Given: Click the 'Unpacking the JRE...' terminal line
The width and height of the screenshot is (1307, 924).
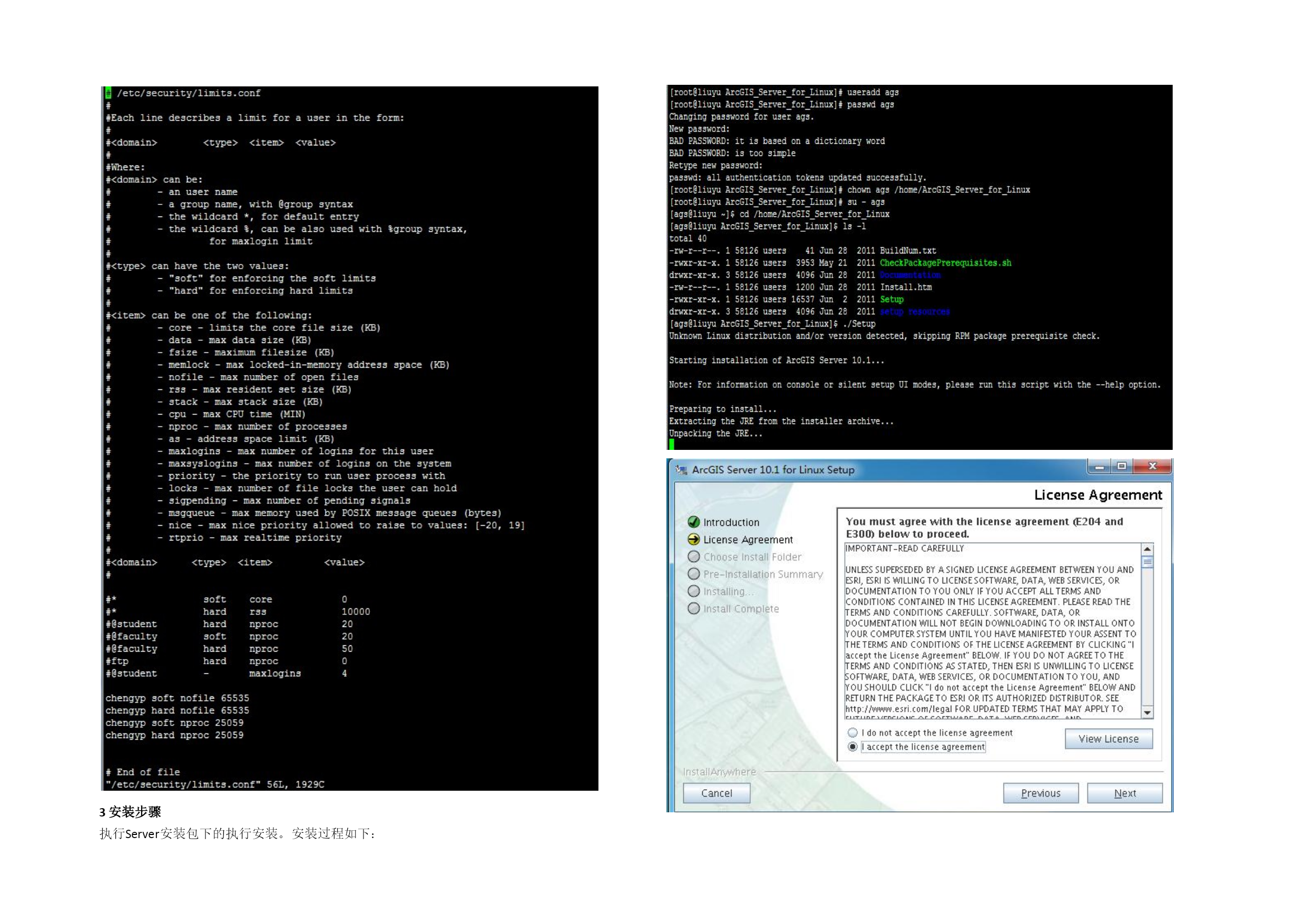Looking at the screenshot, I should coord(715,434).
